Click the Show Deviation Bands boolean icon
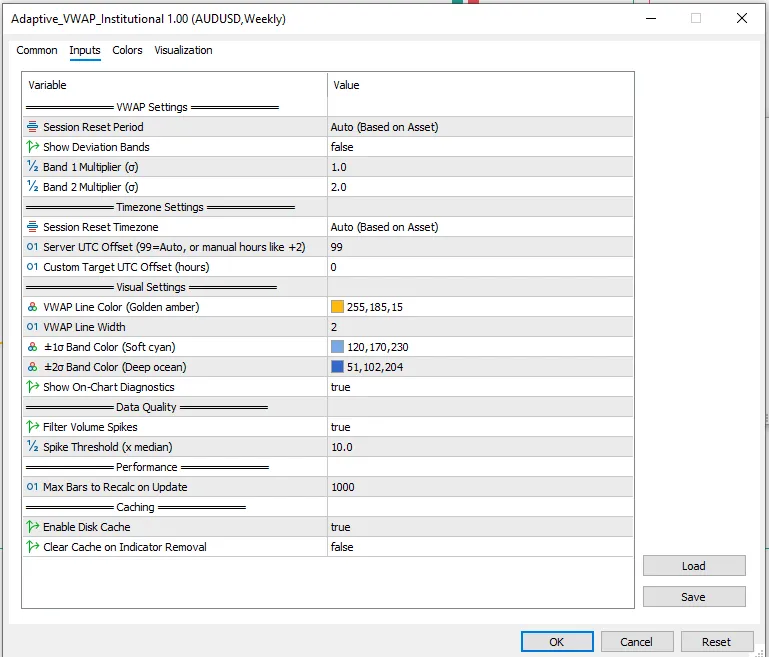Viewport: 769px width, 657px height. click(33, 147)
